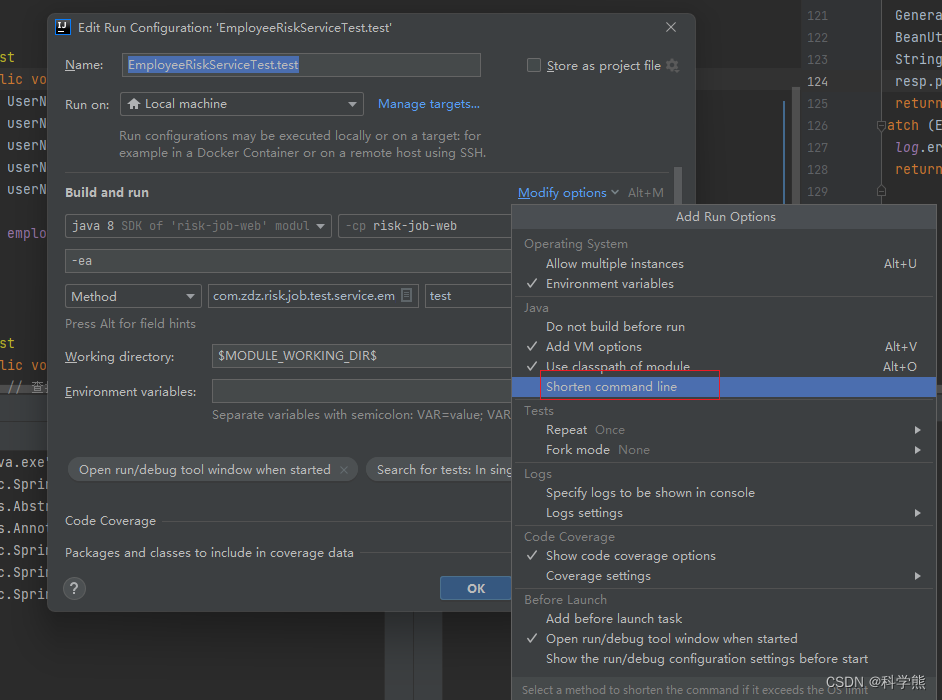
Task: Click line number 128 in editor gutter
Action: 817,169
